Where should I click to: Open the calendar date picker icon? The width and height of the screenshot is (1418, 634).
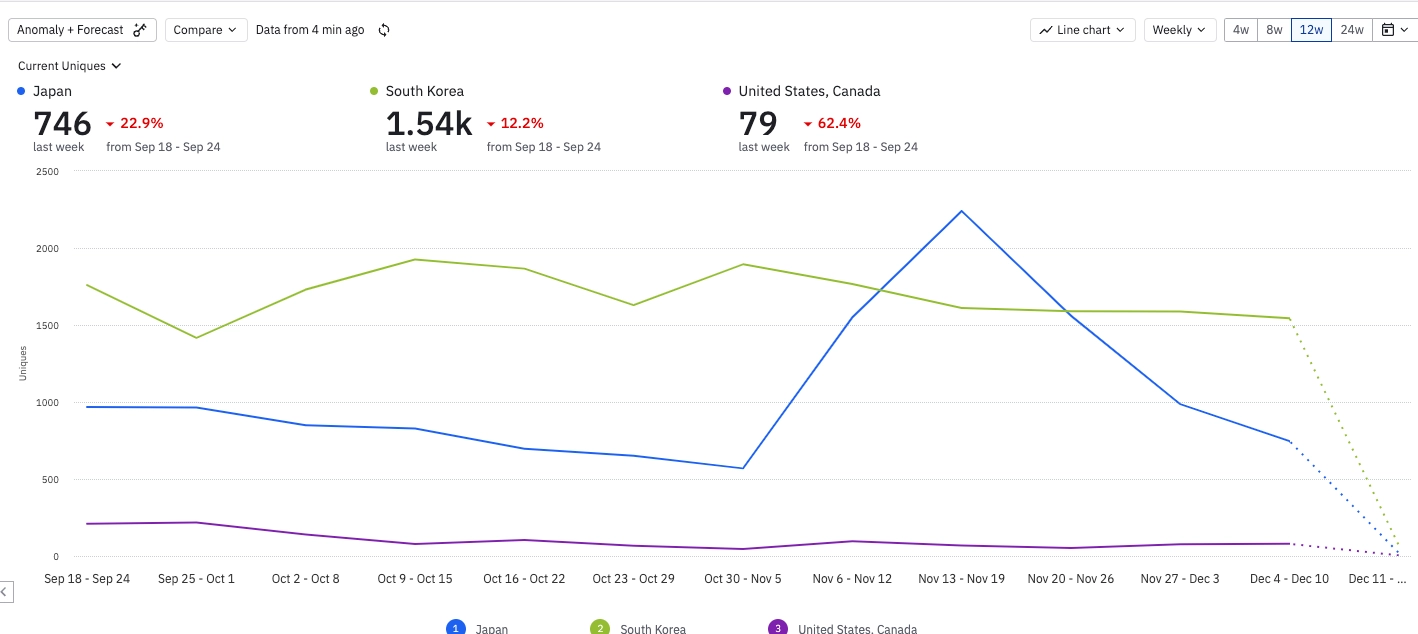click(1387, 30)
